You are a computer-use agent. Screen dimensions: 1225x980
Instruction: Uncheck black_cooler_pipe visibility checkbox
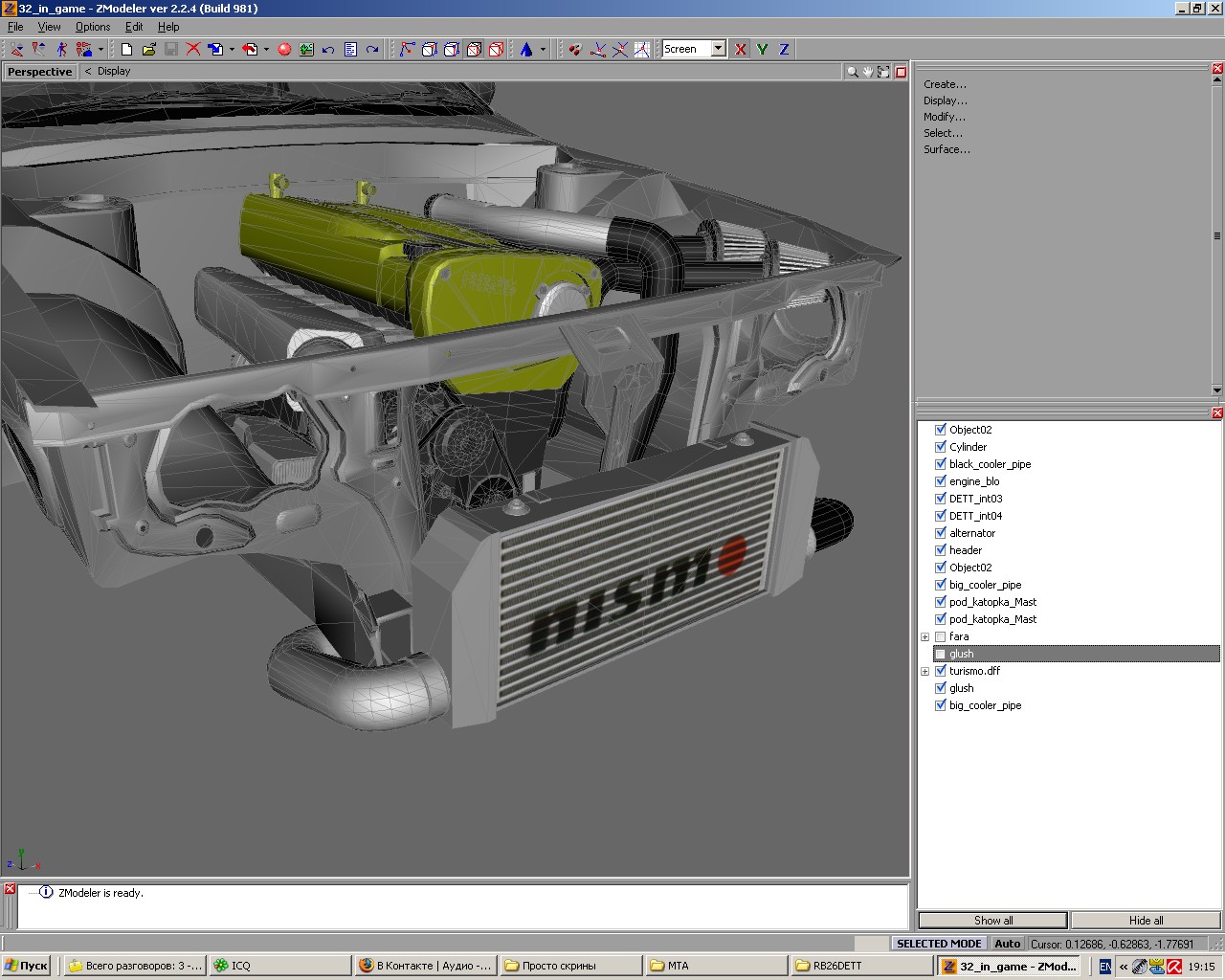941,464
